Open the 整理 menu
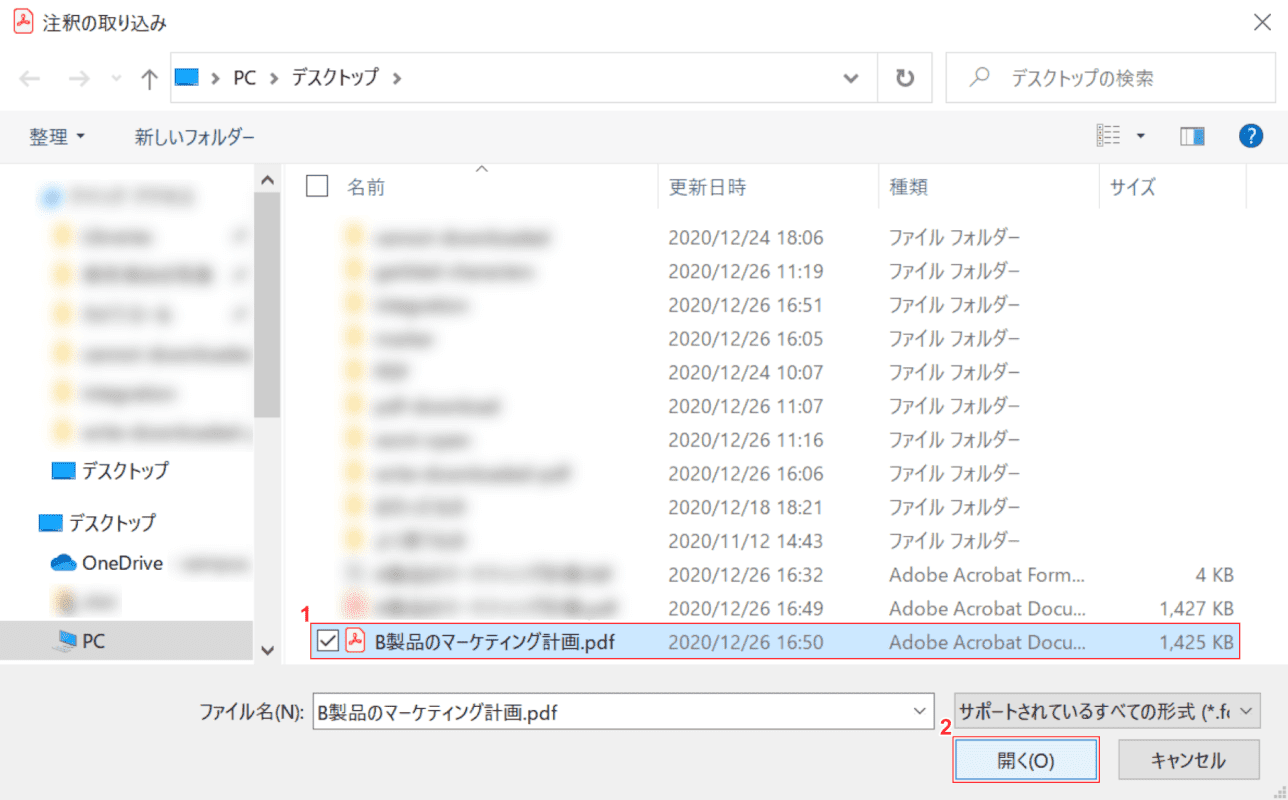The width and height of the screenshot is (1288, 800). coord(57,137)
